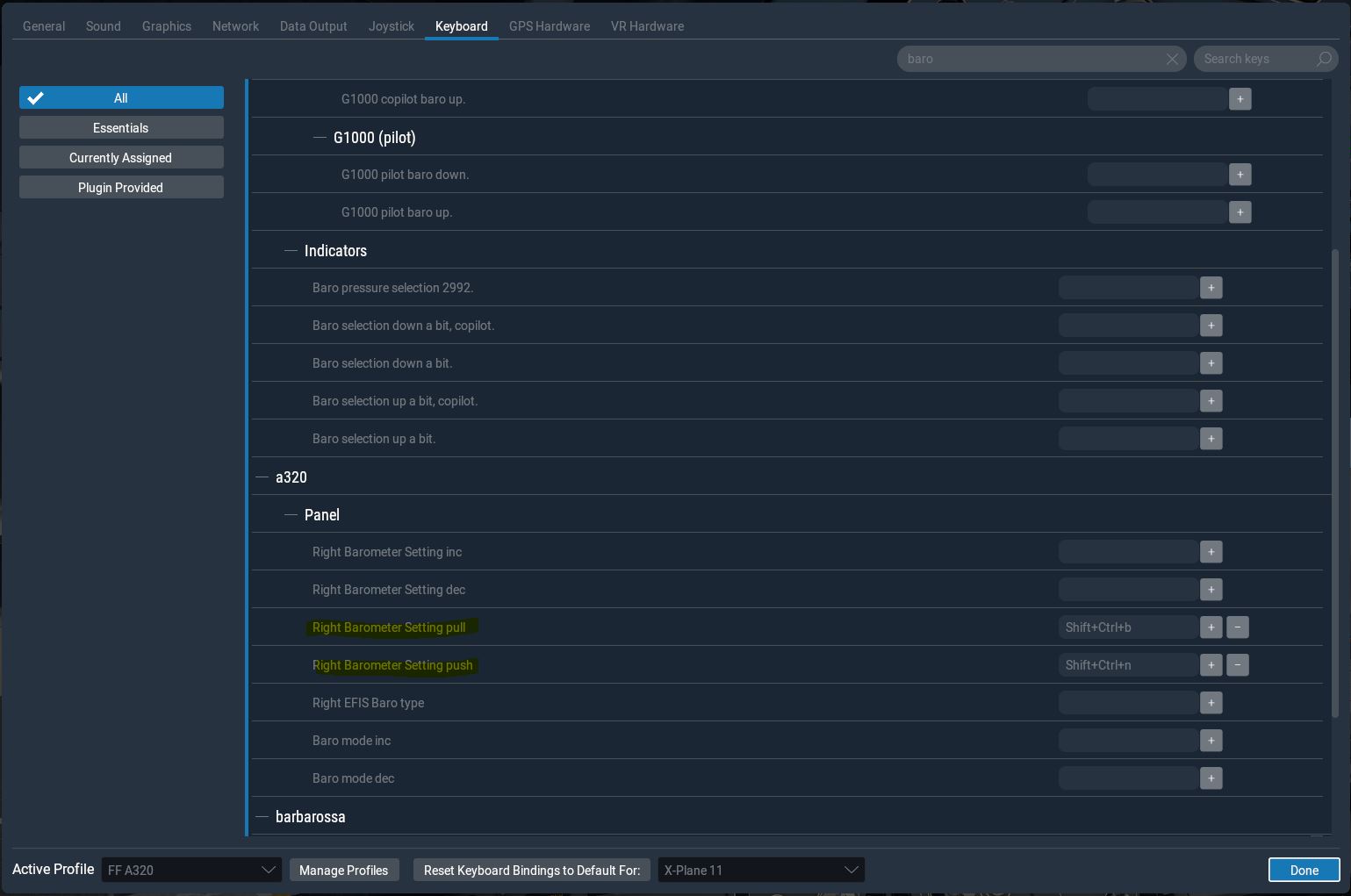Add key binding for G1000 pilot baro down

click(x=1240, y=175)
